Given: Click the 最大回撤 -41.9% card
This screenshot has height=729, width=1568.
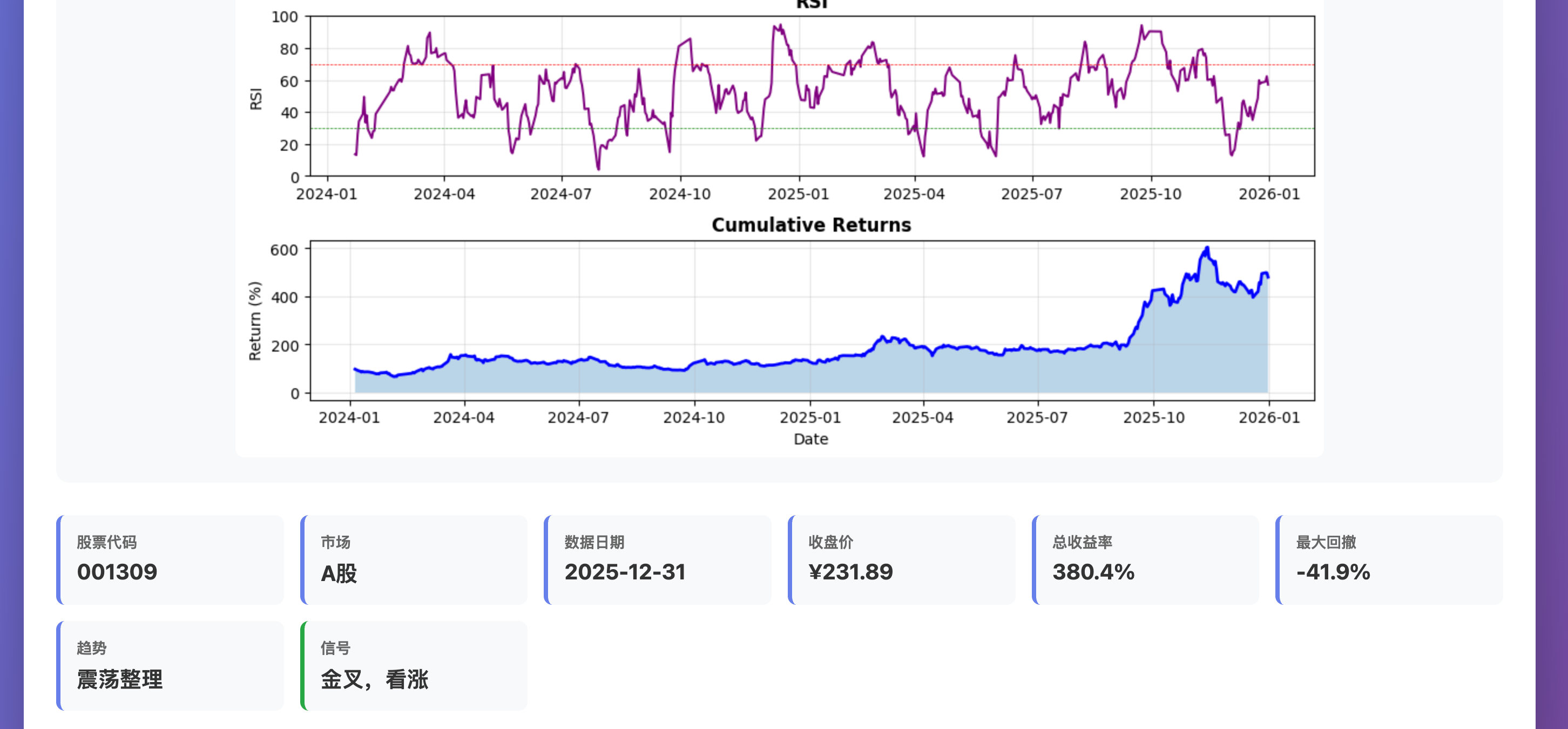Looking at the screenshot, I should point(1390,560).
